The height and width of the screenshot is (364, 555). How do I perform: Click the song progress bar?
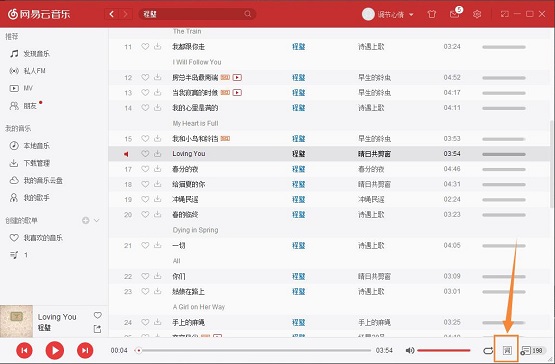(x=253, y=351)
